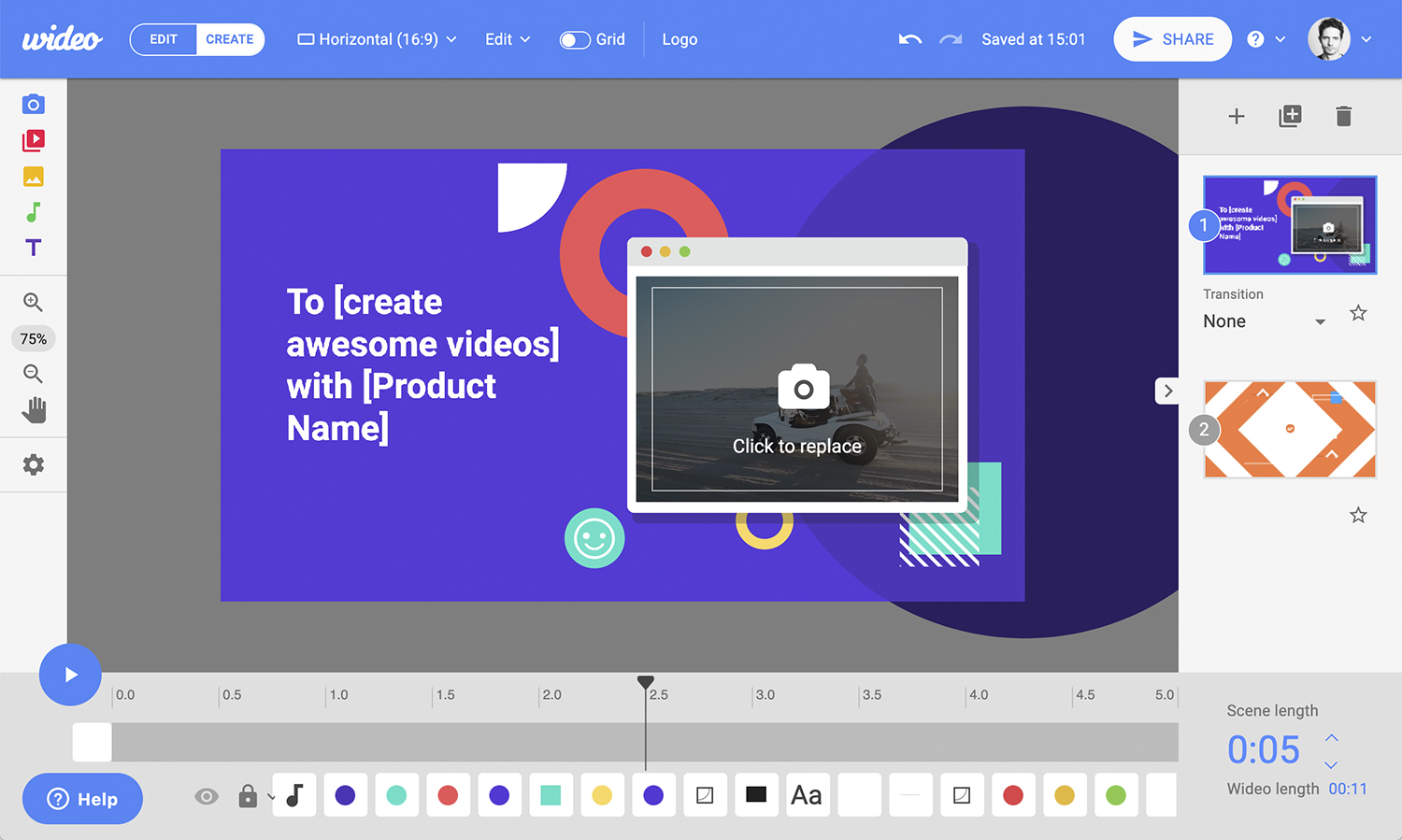Viewport: 1402px width, 840px height.
Task: Click the SHARE button
Action: pyautogui.click(x=1172, y=39)
